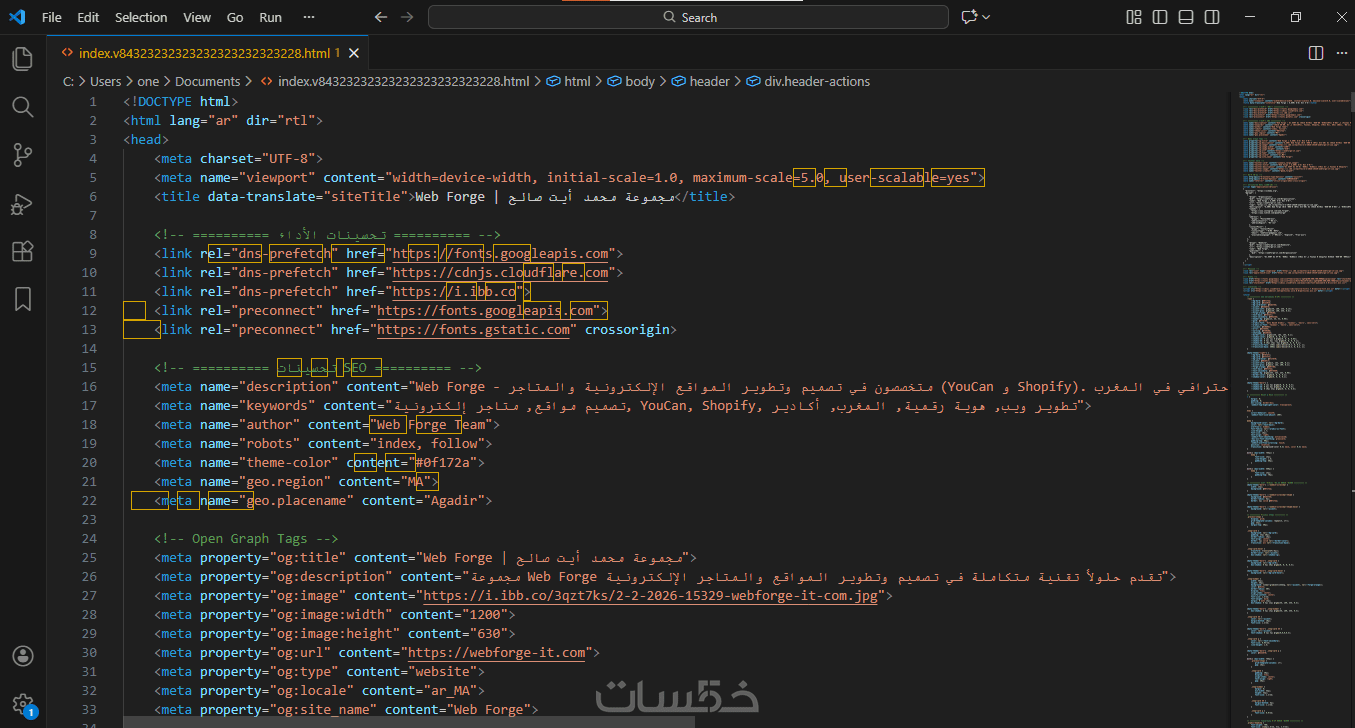1355x728 pixels.
Task: Click the C: drive breadcrumb
Action: coord(68,82)
